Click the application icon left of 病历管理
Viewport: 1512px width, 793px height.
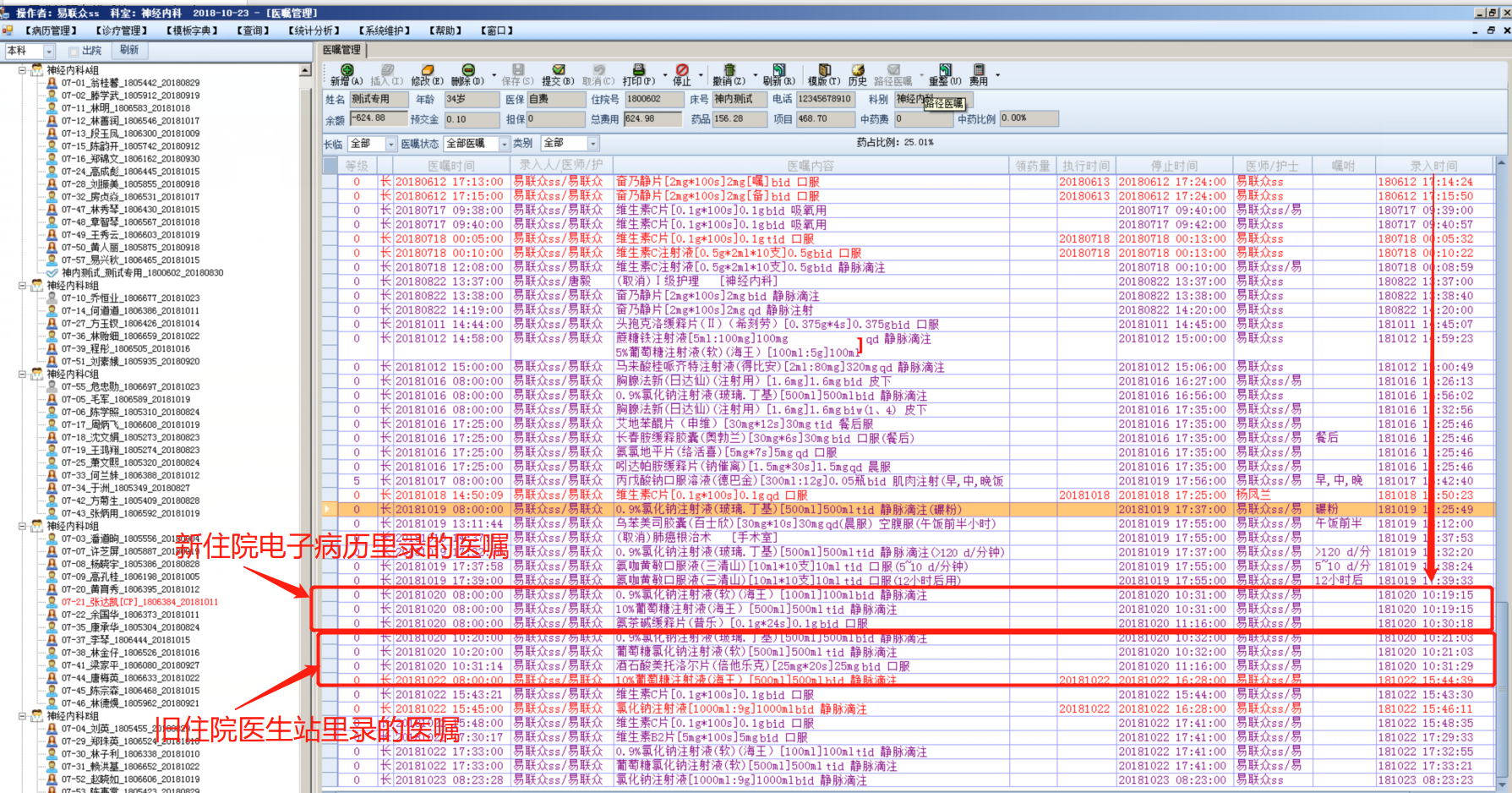tap(8, 30)
